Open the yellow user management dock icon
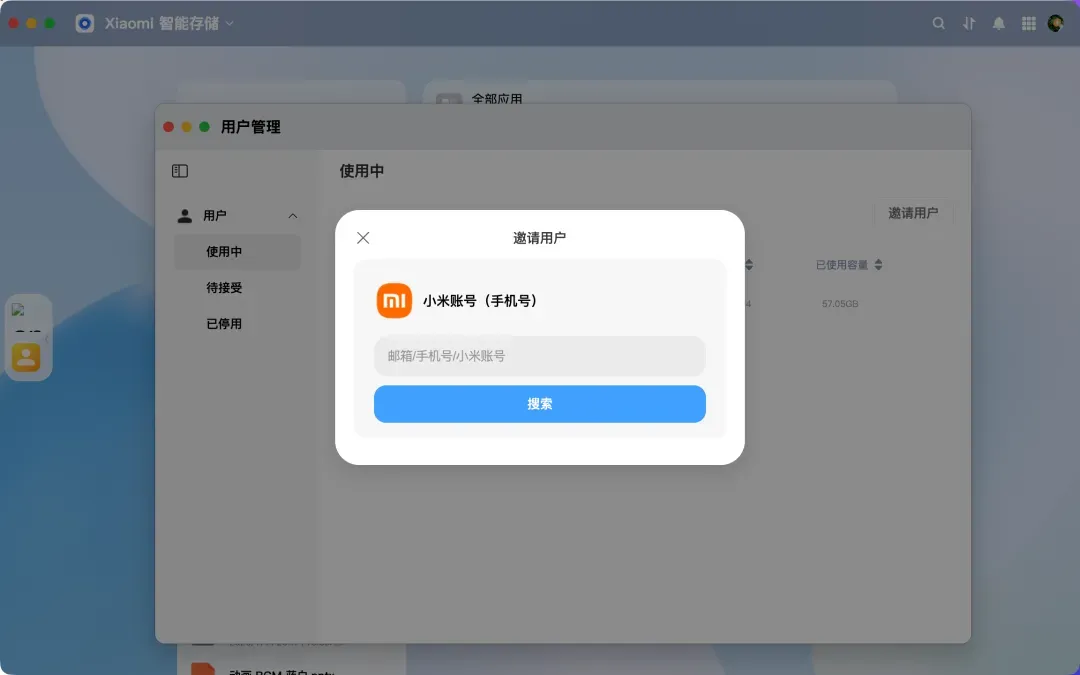Image resolution: width=1080 pixels, height=675 pixels. coord(26,357)
